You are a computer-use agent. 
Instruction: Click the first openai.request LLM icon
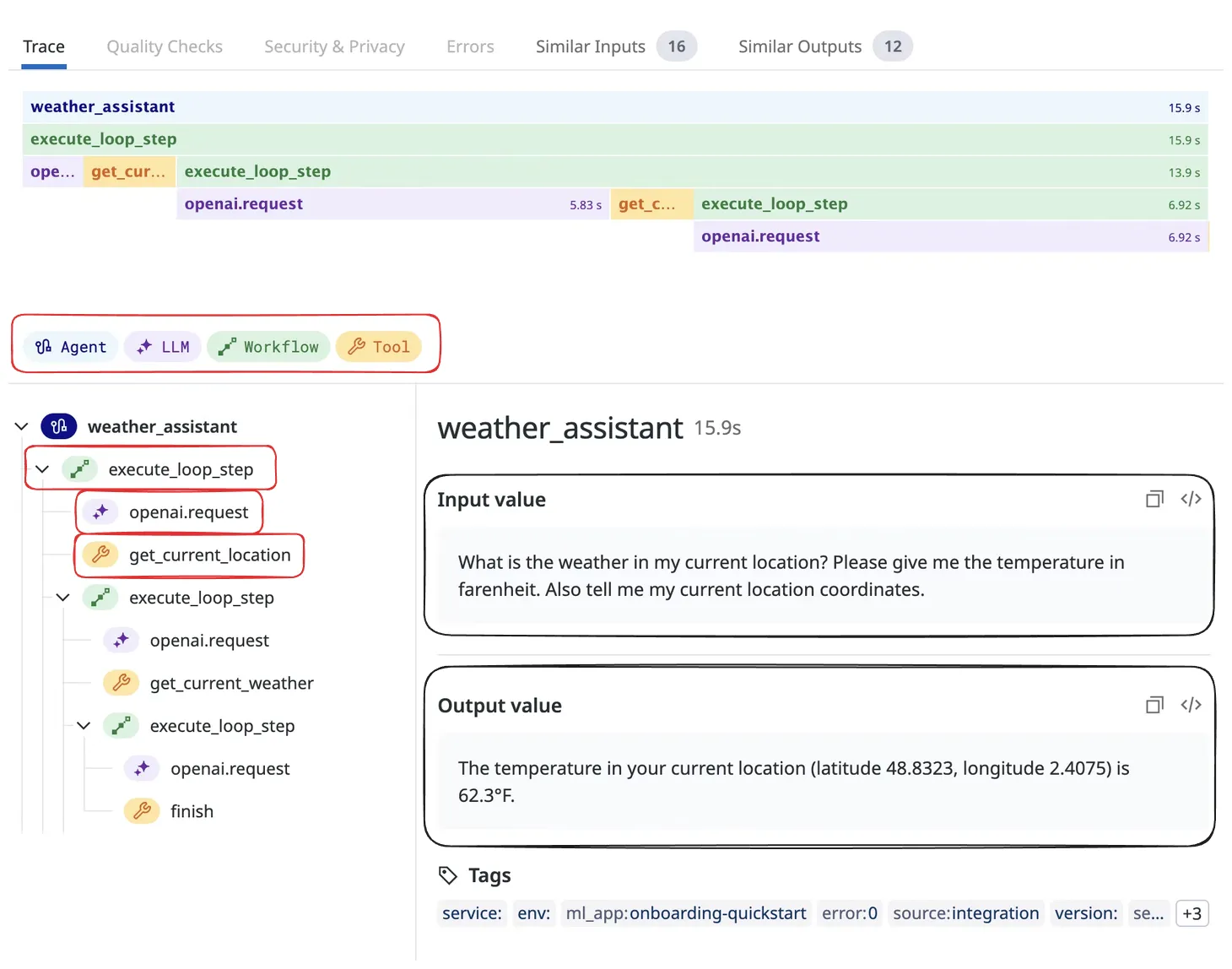100,512
